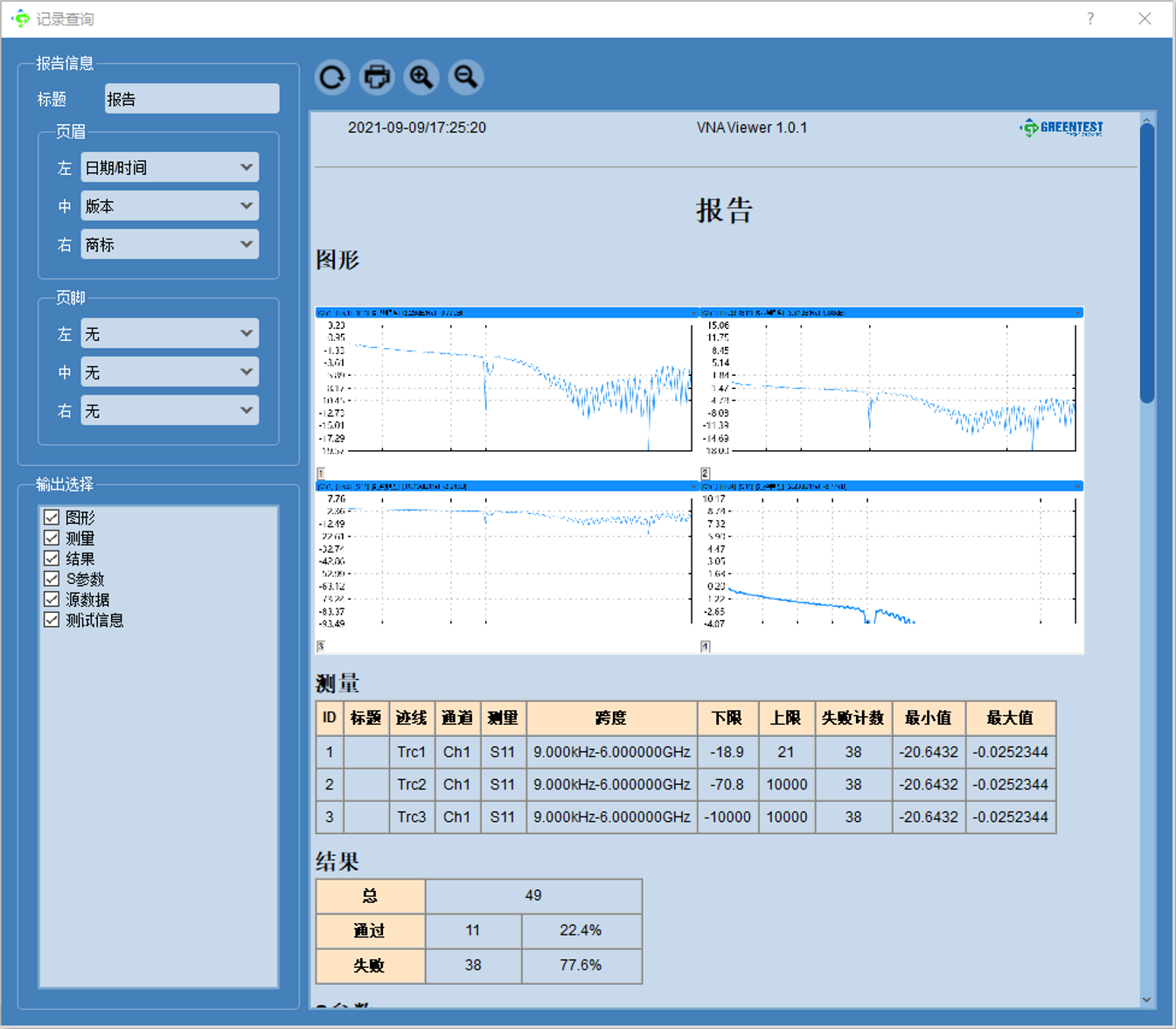The image size is (1176, 1029).
Task: Click the zoom in magnifier icon
Action: 421,77
